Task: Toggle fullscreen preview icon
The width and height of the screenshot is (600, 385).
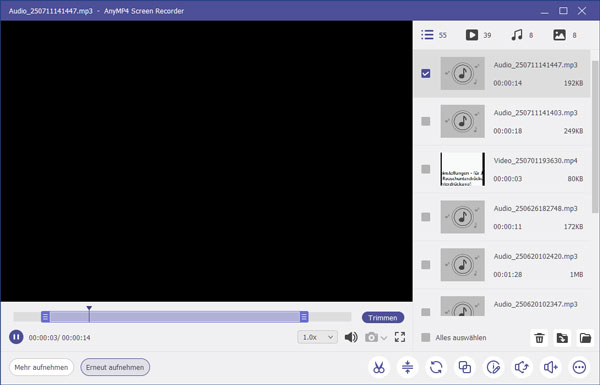Action: pos(400,337)
